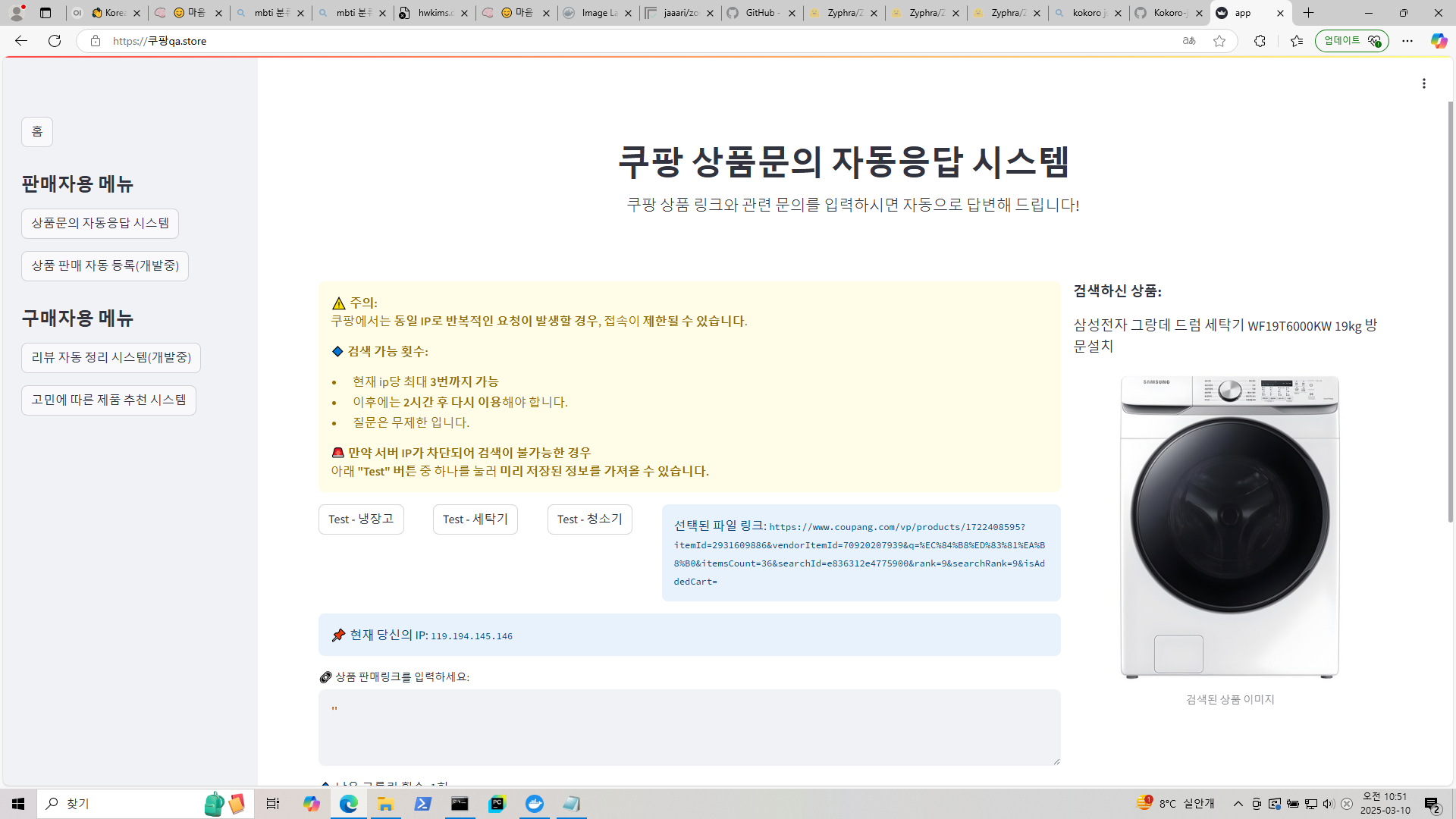Click the product link input text area

pos(689,726)
